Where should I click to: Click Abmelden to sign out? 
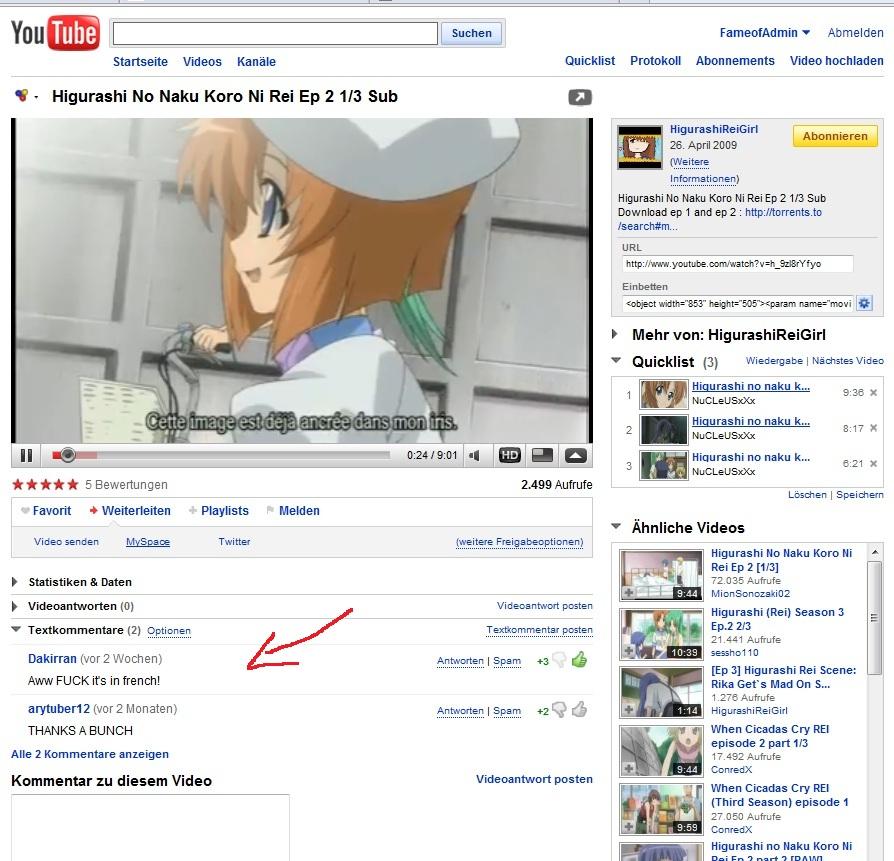pos(856,33)
